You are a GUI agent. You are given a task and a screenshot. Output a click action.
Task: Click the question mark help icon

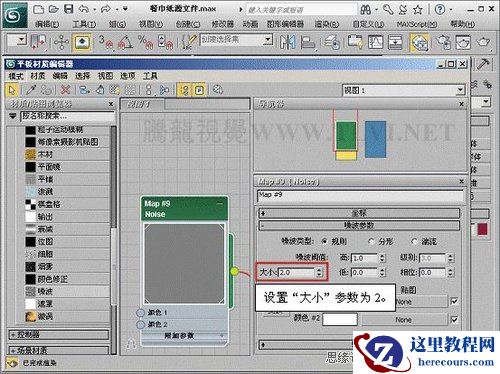coord(440,9)
